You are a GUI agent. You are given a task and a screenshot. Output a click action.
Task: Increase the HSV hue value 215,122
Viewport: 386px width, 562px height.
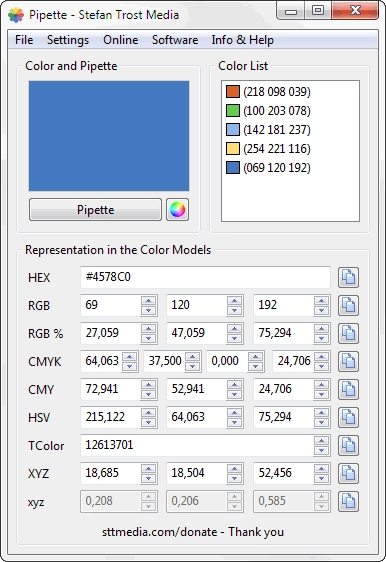click(x=148, y=413)
